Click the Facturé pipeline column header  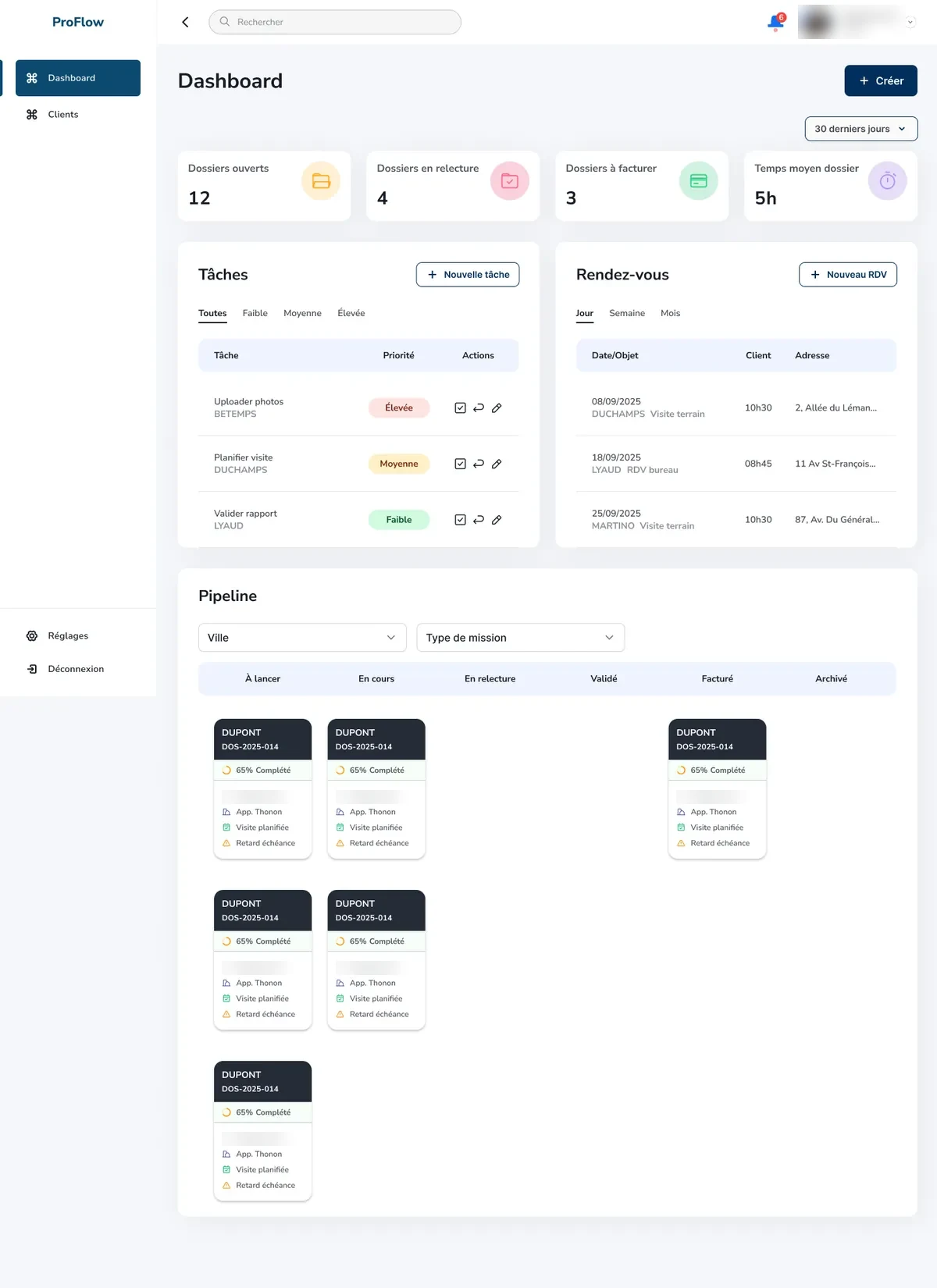point(717,678)
